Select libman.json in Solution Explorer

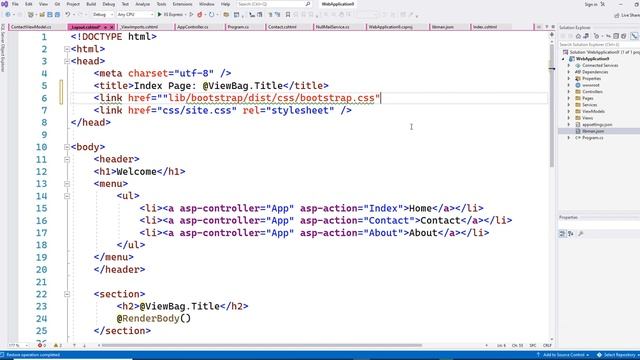(593, 131)
